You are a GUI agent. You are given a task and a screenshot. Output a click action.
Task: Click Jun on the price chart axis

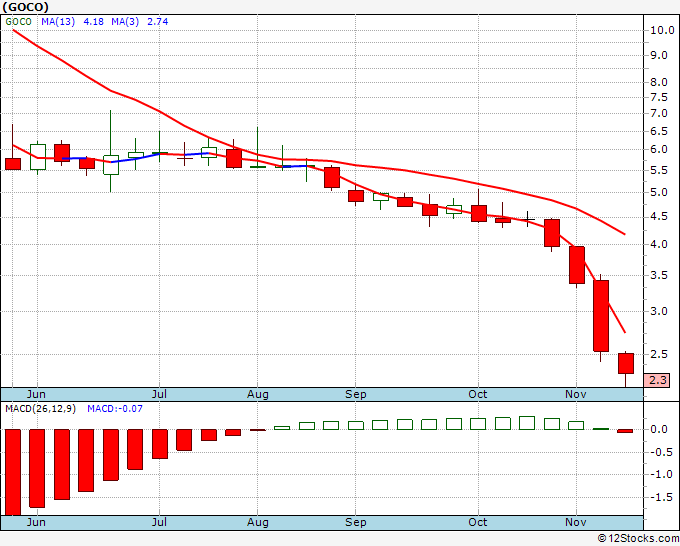click(36, 394)
